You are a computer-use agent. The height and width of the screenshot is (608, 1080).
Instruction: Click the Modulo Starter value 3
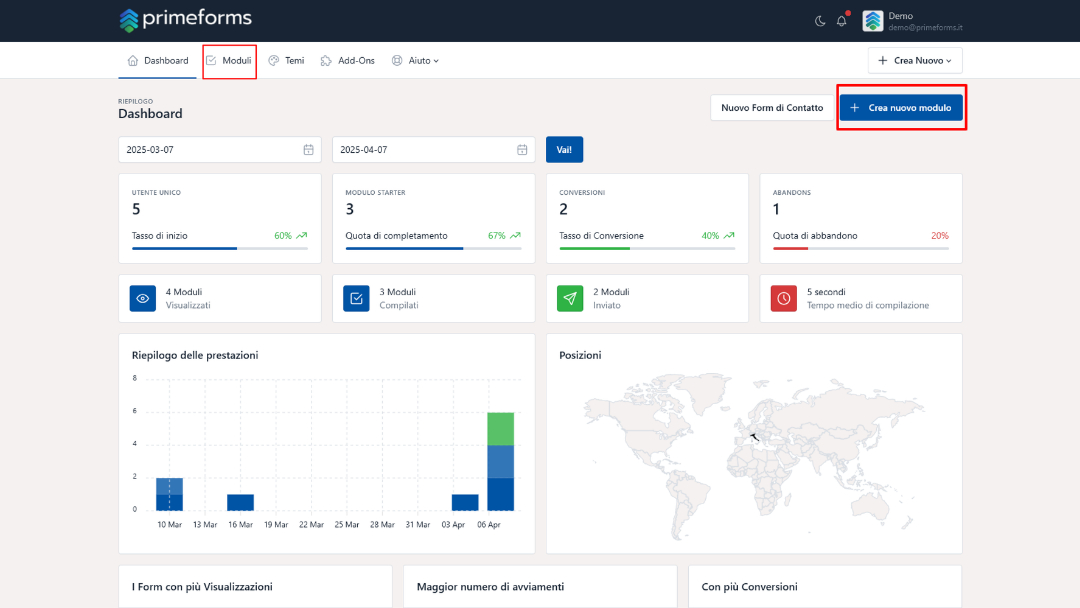point(350,209)
